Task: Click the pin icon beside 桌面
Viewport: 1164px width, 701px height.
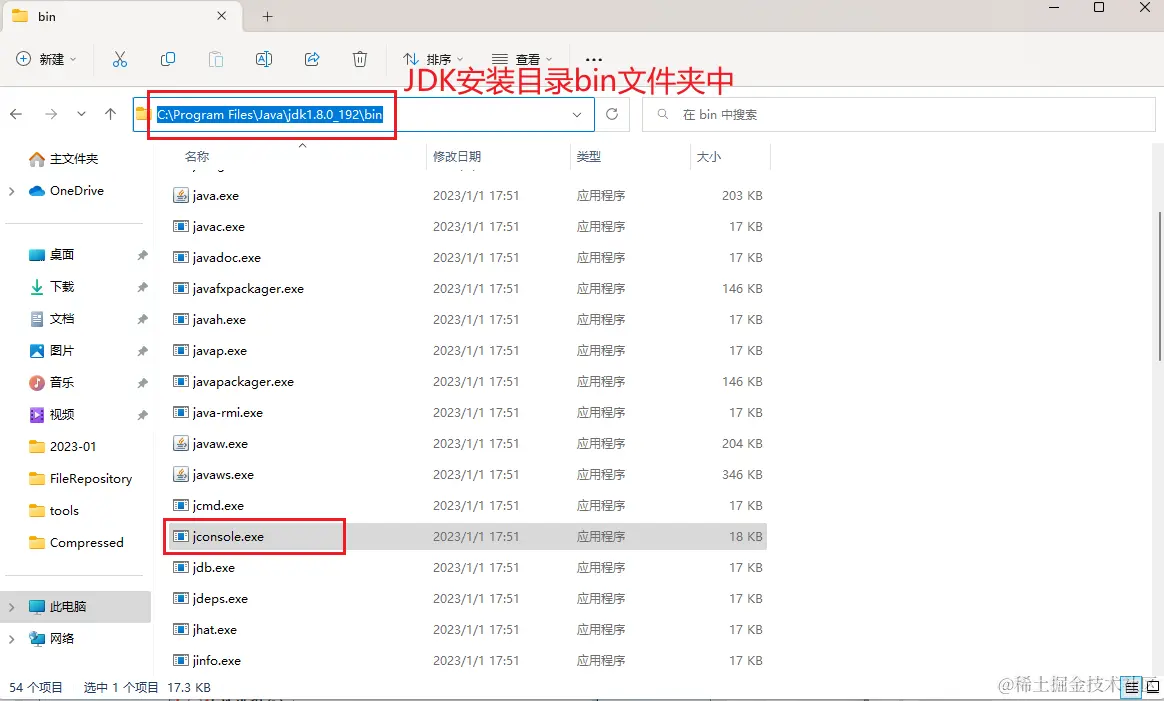Action: [142, 255]
